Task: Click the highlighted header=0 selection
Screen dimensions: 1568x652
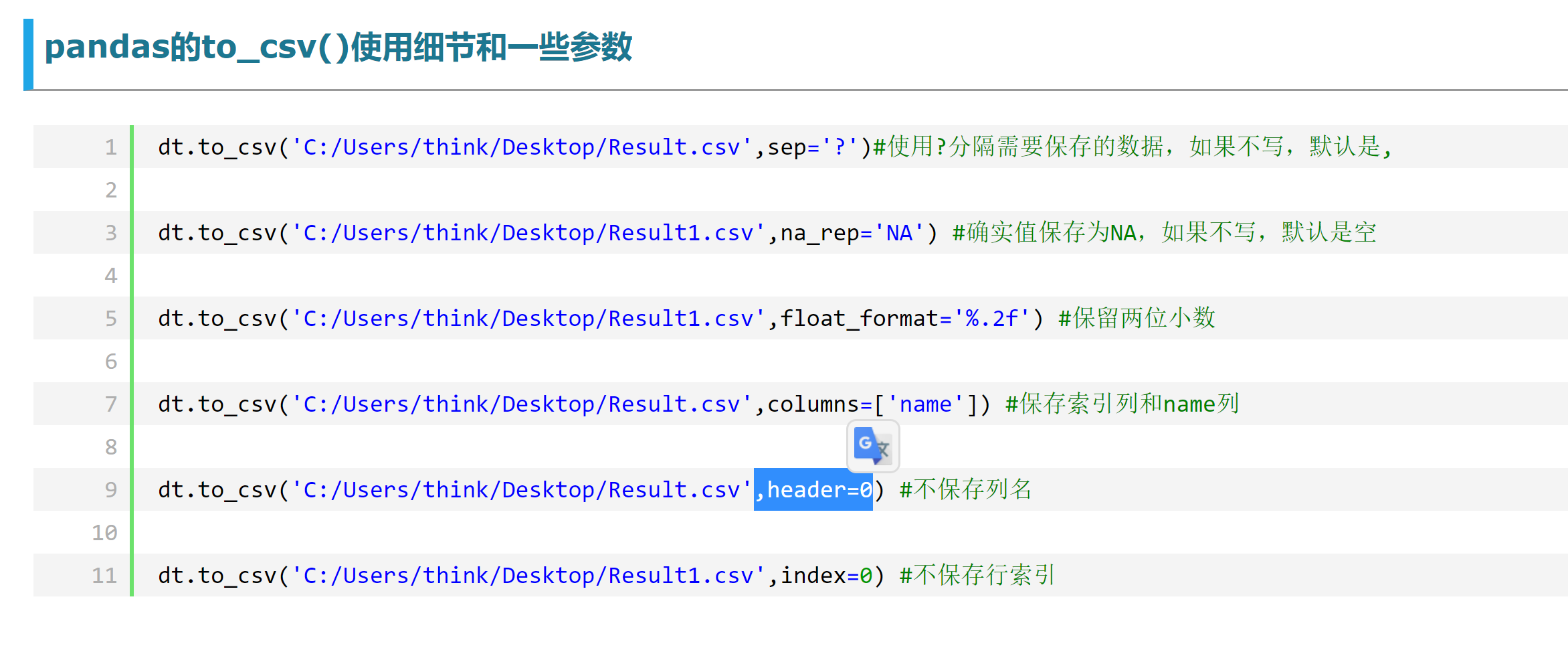Action: (x=813, y=489)
